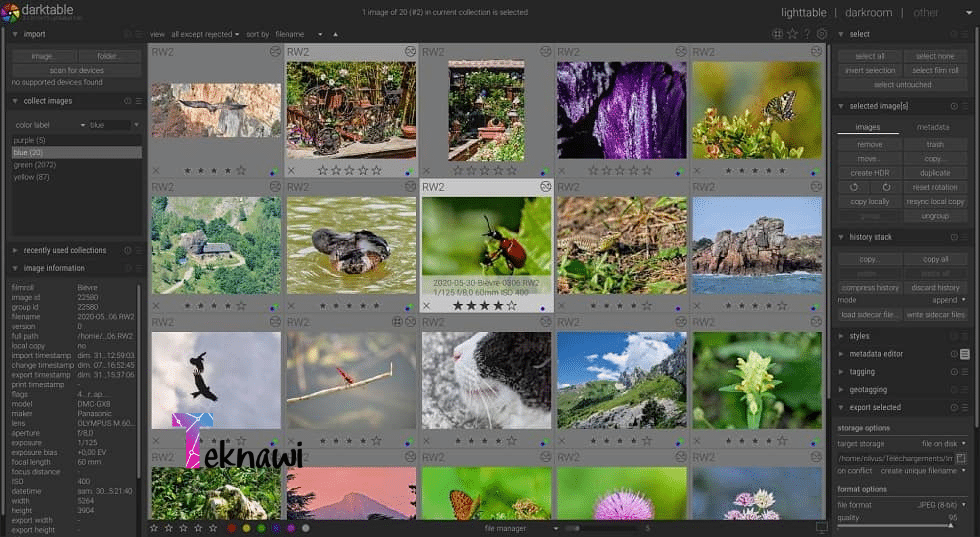Image resolution: width=980 pixels, height=537 pixels.
Task: Browse export folder with the directory icon
Action: (961, 458)
